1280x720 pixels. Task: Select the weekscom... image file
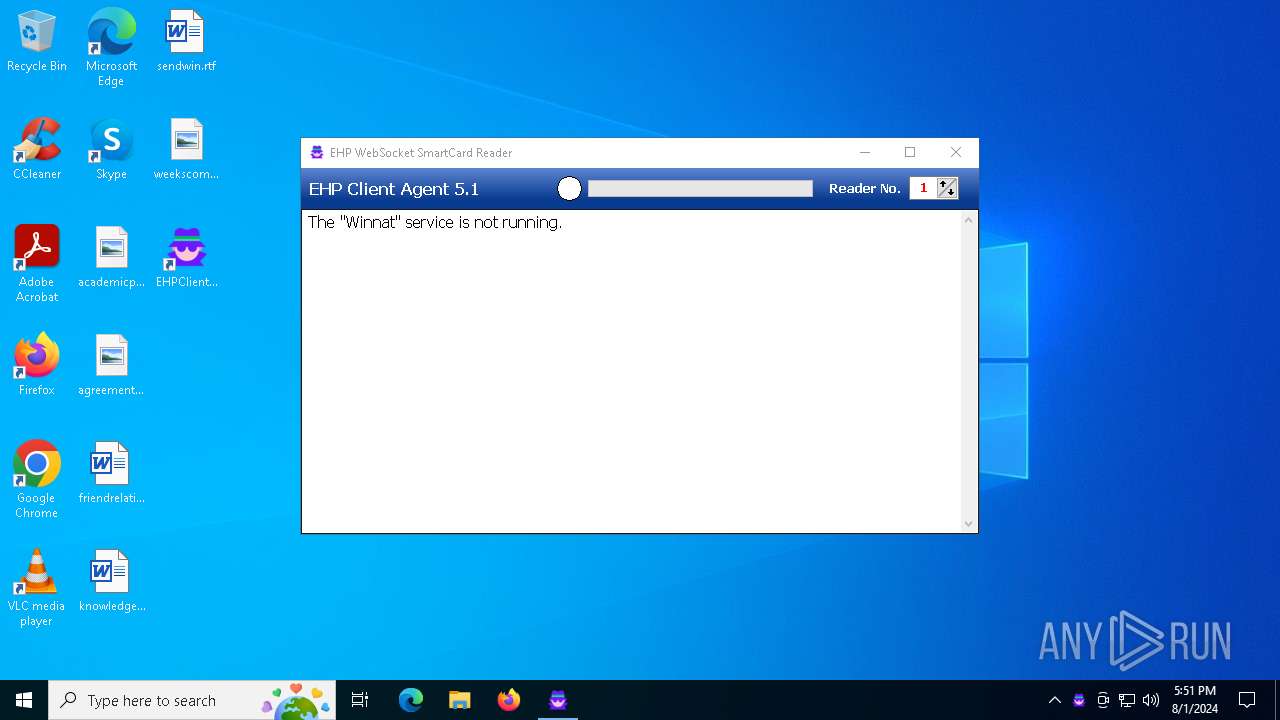point(186,149)
